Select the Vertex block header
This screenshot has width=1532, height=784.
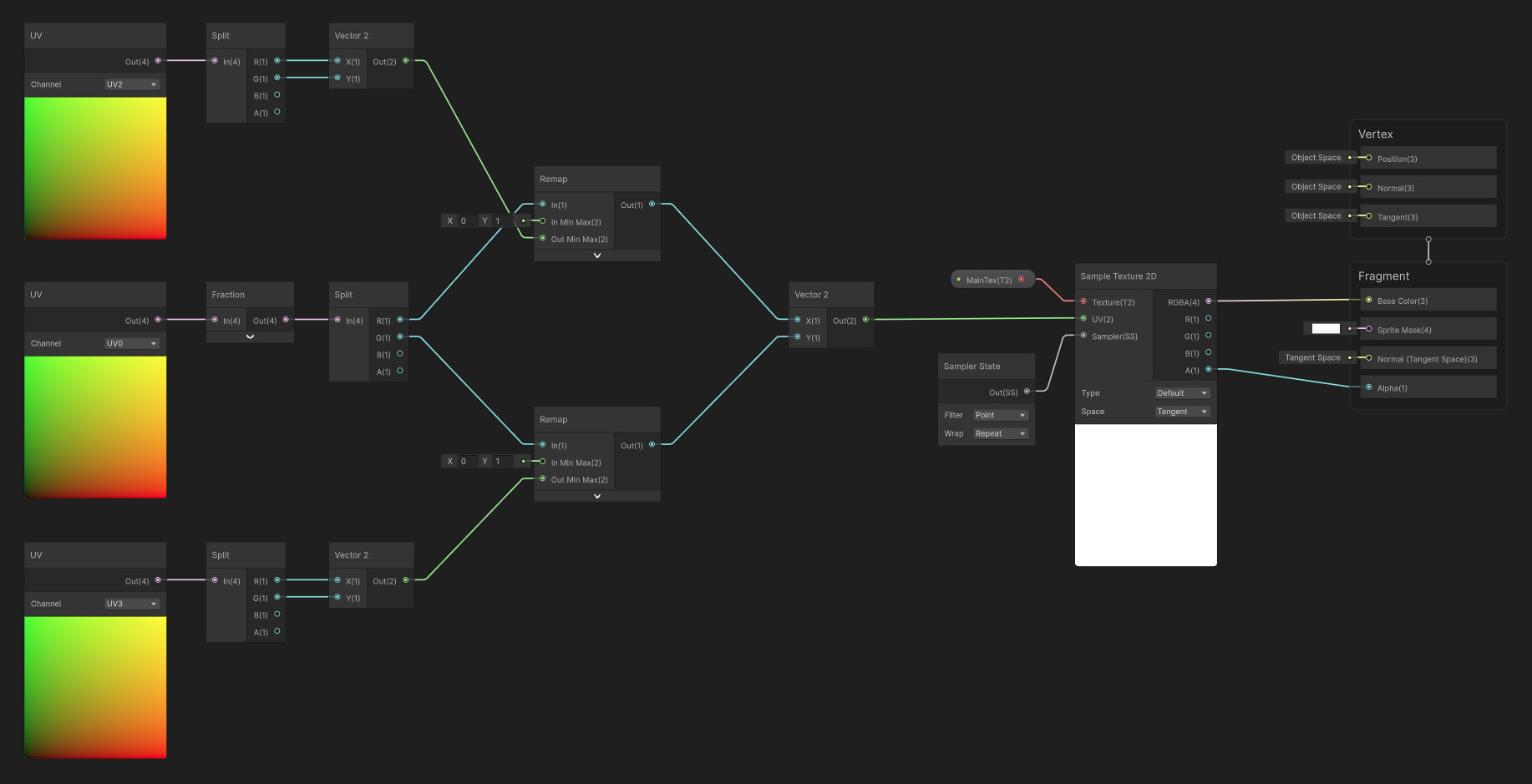(x=1376, y=134)
